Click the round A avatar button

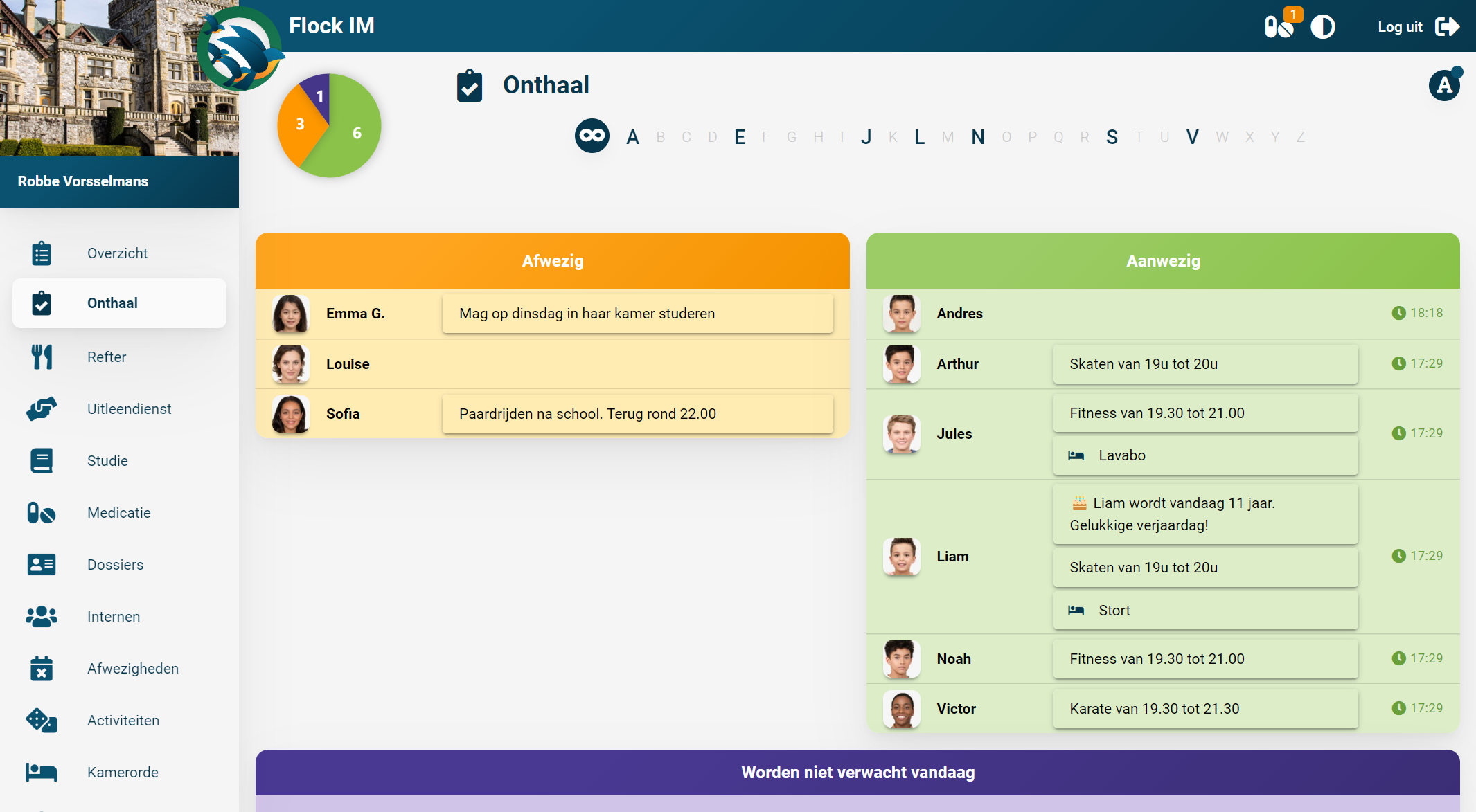tap(1444, 85)
